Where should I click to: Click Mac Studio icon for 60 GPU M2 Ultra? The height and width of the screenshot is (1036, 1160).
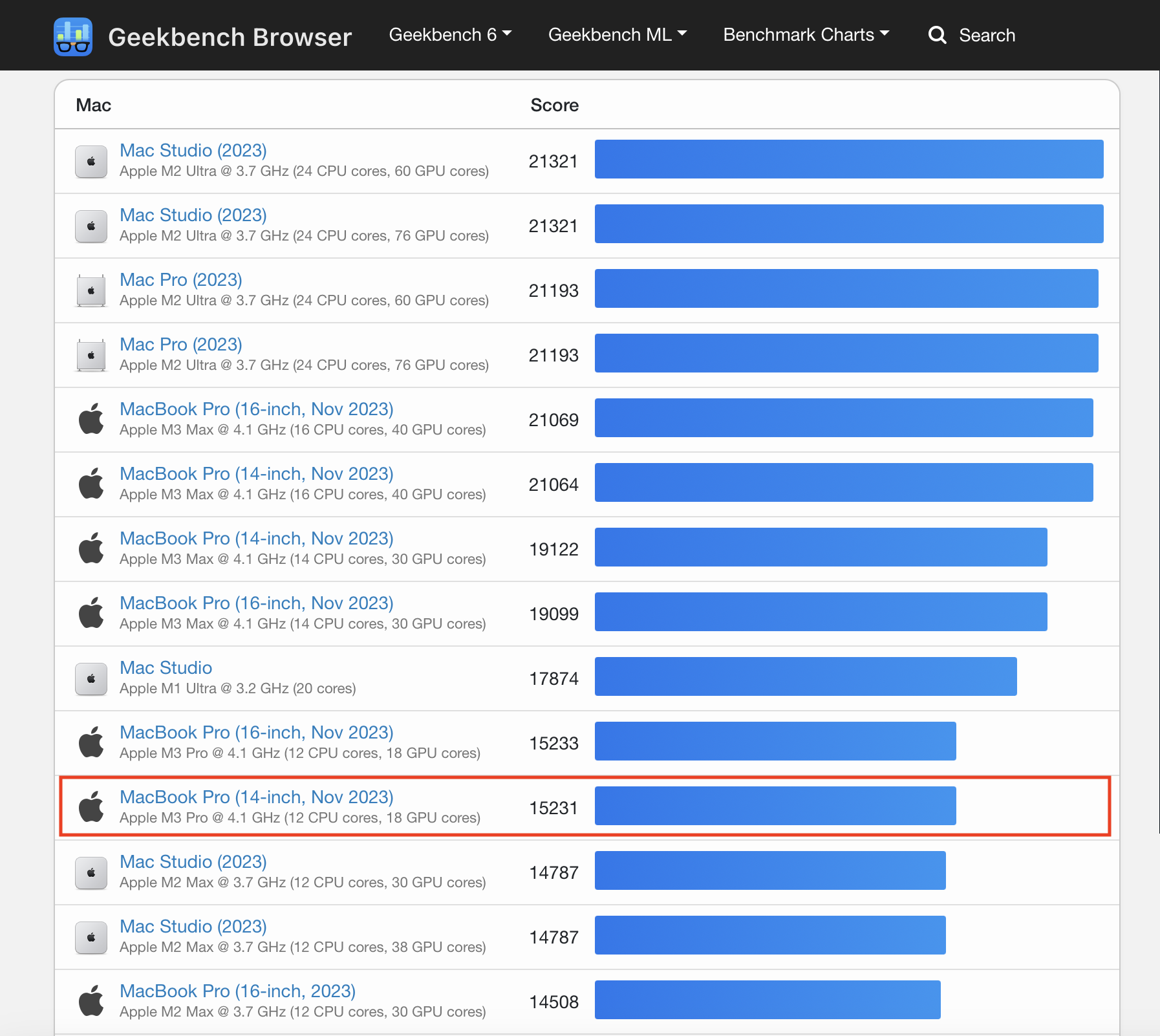point(91,162)
